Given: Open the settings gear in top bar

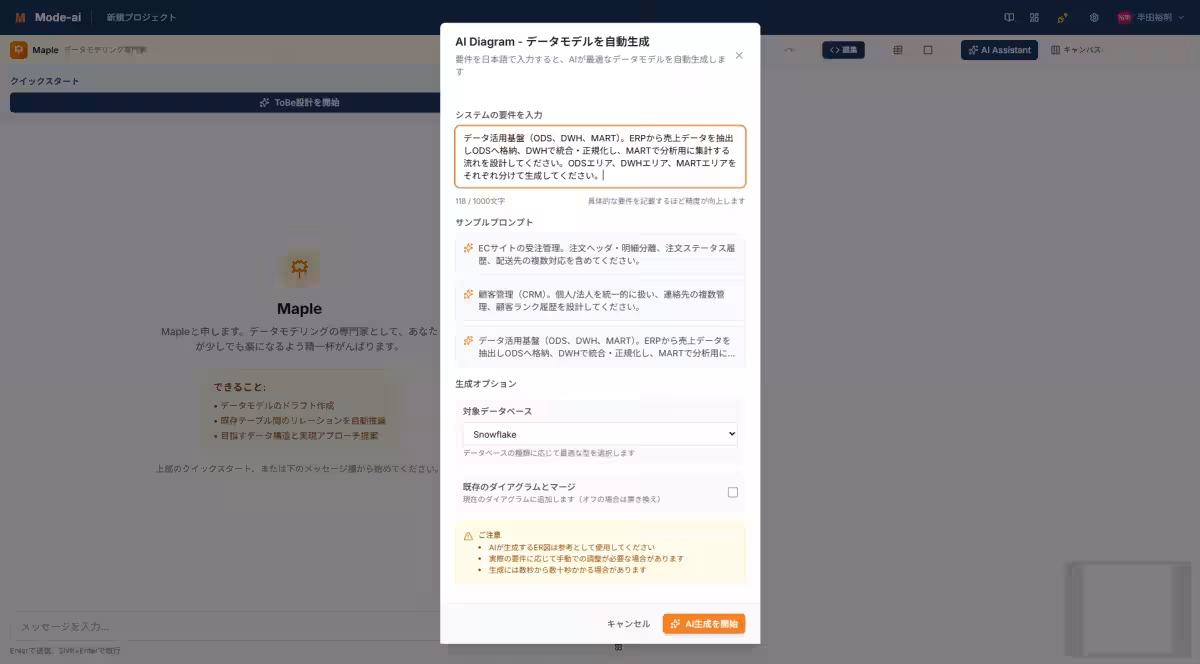Looking at the screenshot, I should pos(1093,17).
